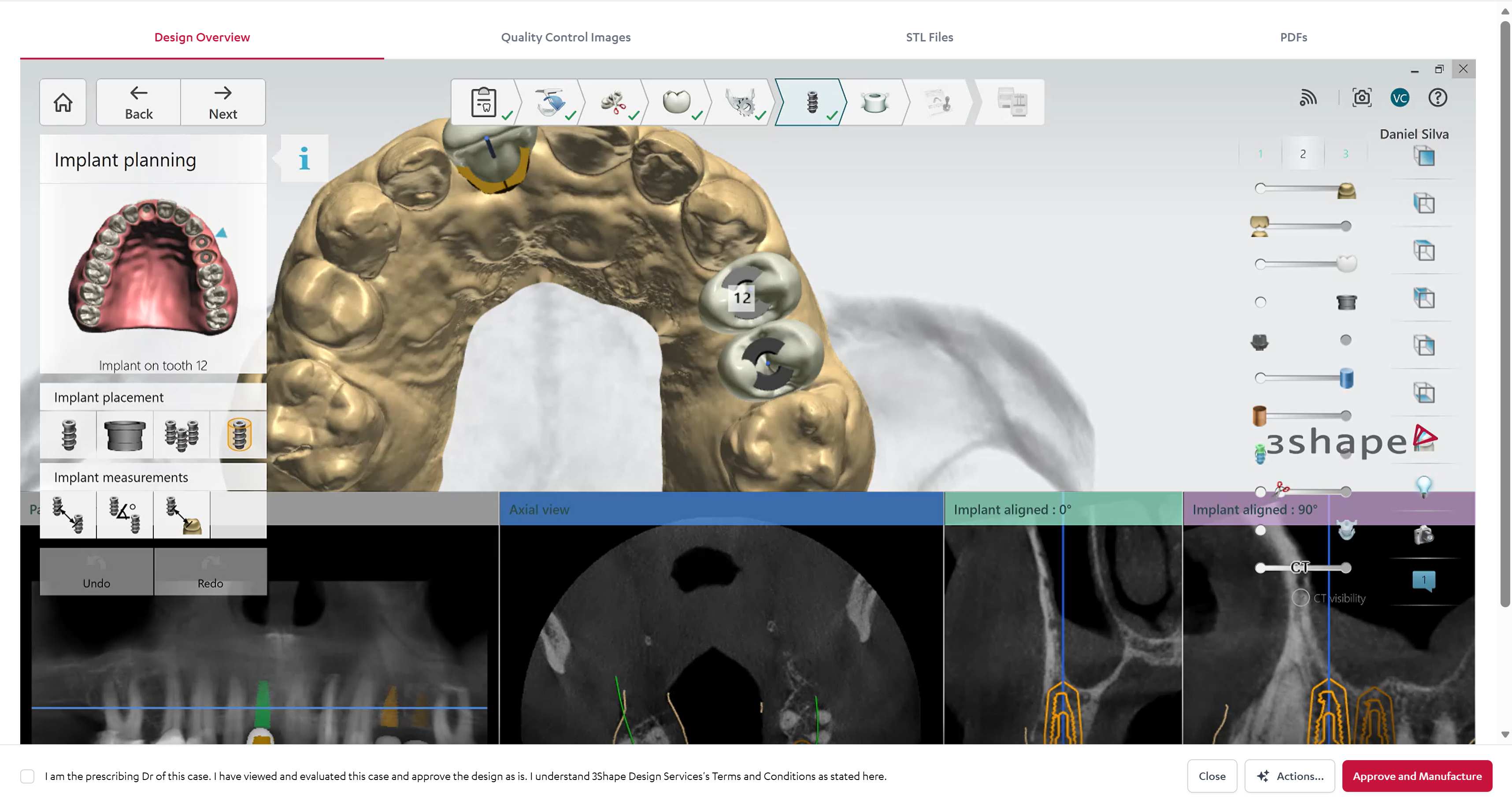The image size is (1512, 802).
Task: Tick the prescribing Dr approval checkbox
Action: tap(27, 776)
